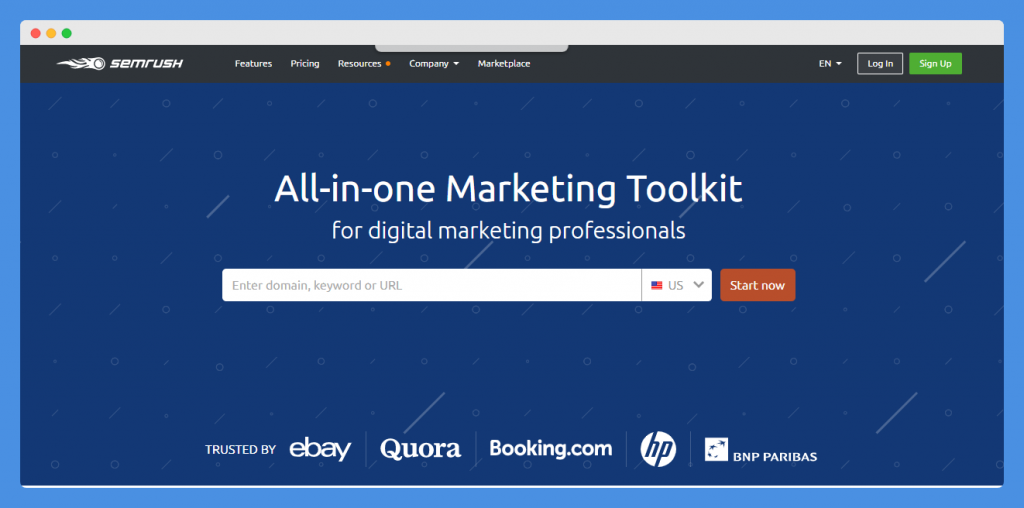
Task: Click the 'for digital marketing professionals' subtitle
Action: point(509,230)
